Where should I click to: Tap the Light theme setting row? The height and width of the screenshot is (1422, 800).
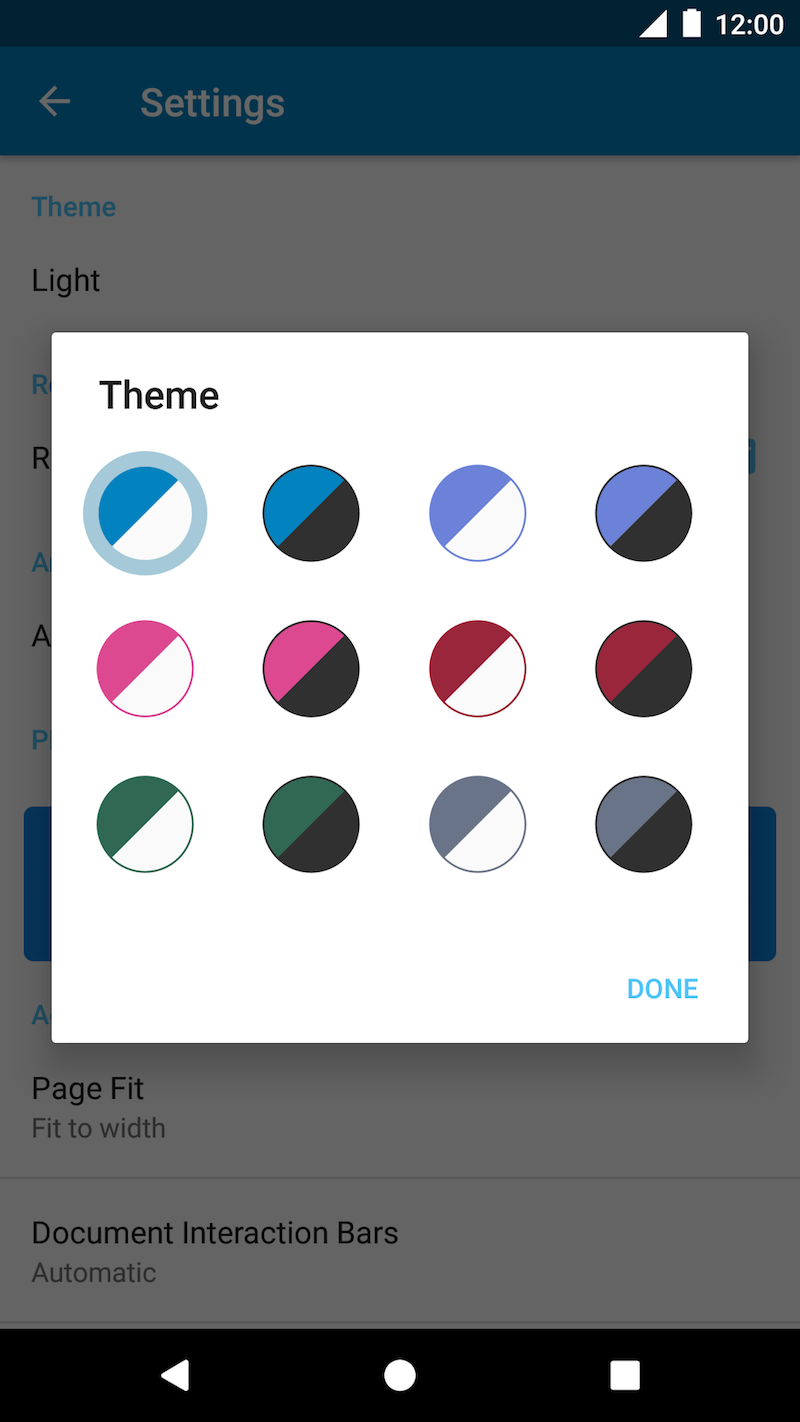coord(400,280)
